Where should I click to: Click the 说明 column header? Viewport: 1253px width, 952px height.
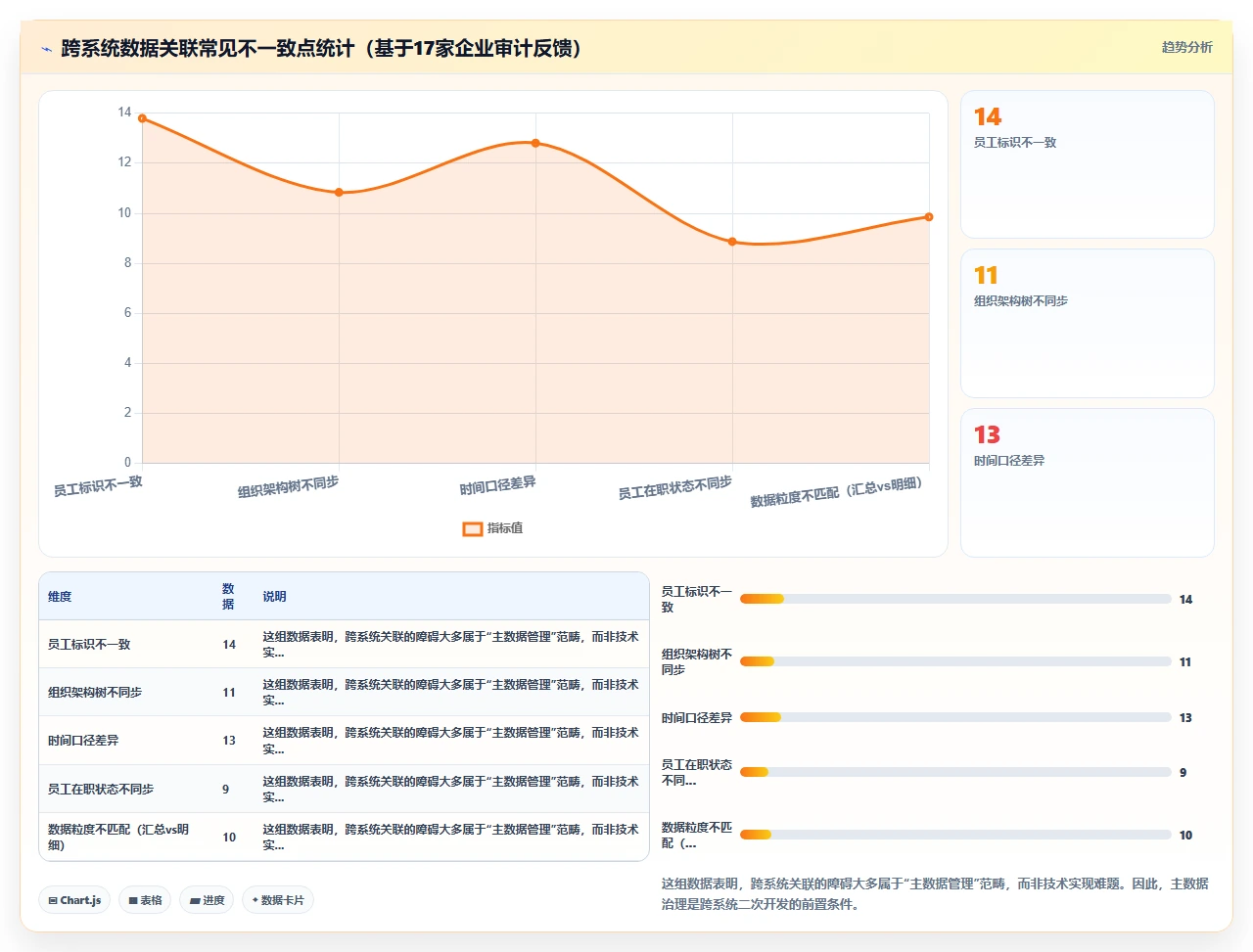[274, 597]
